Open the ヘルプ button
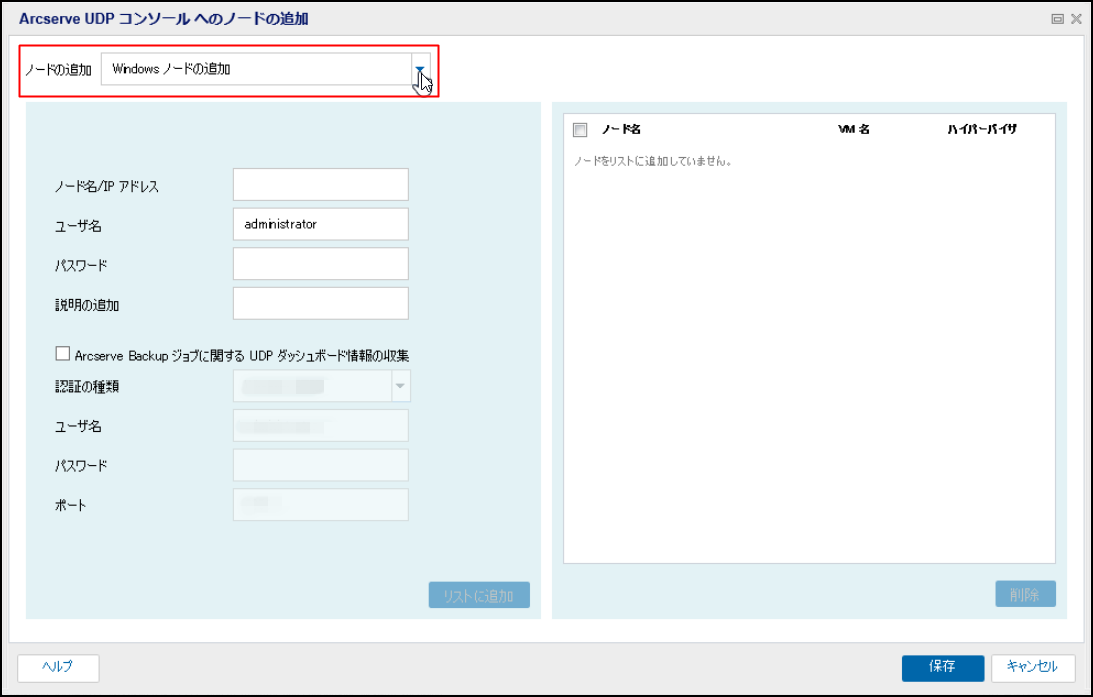Screen dimensions: 1093x697 (58, 667)
